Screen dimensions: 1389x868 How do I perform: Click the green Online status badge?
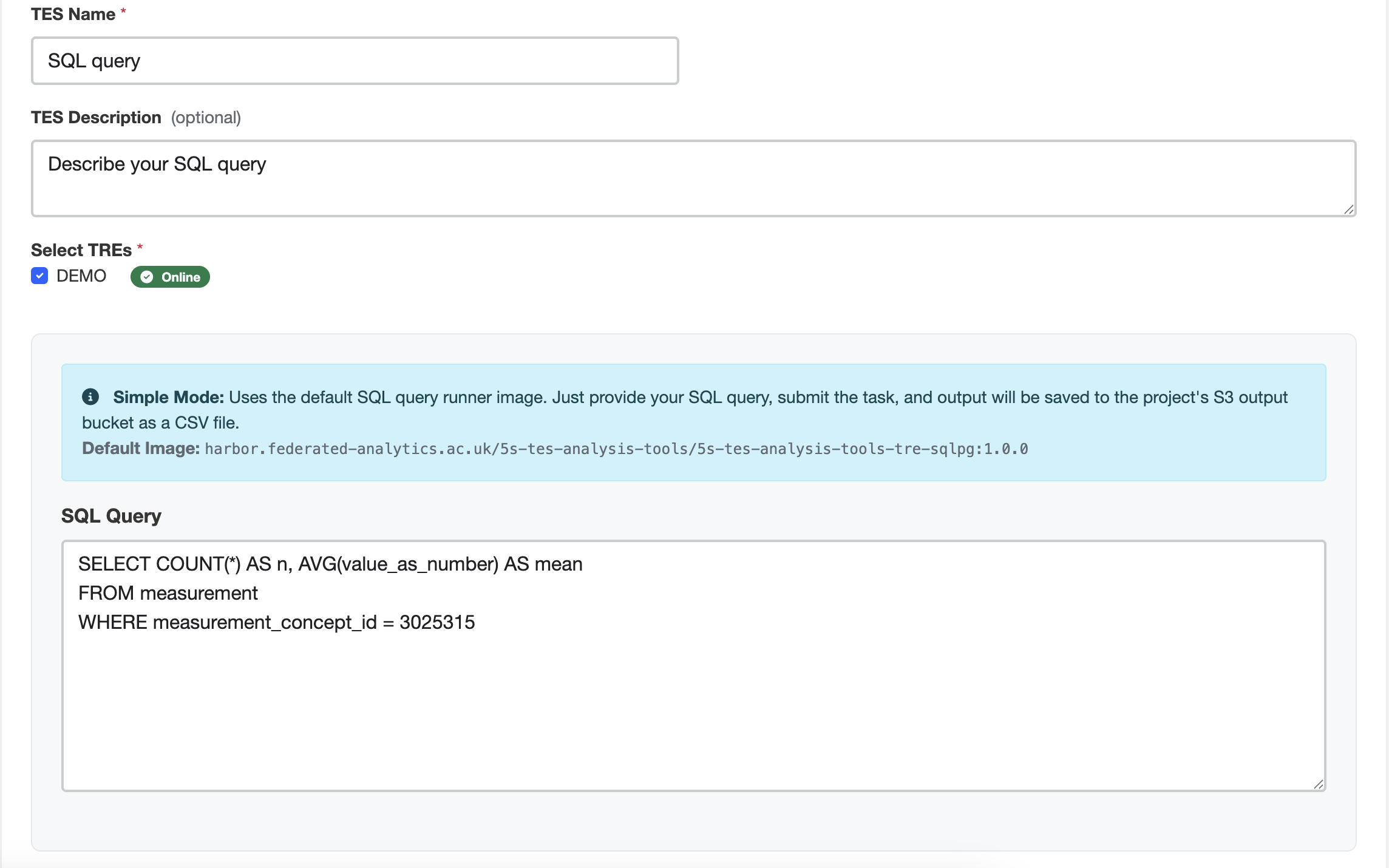pyautogui.click(x=170, y=277)
